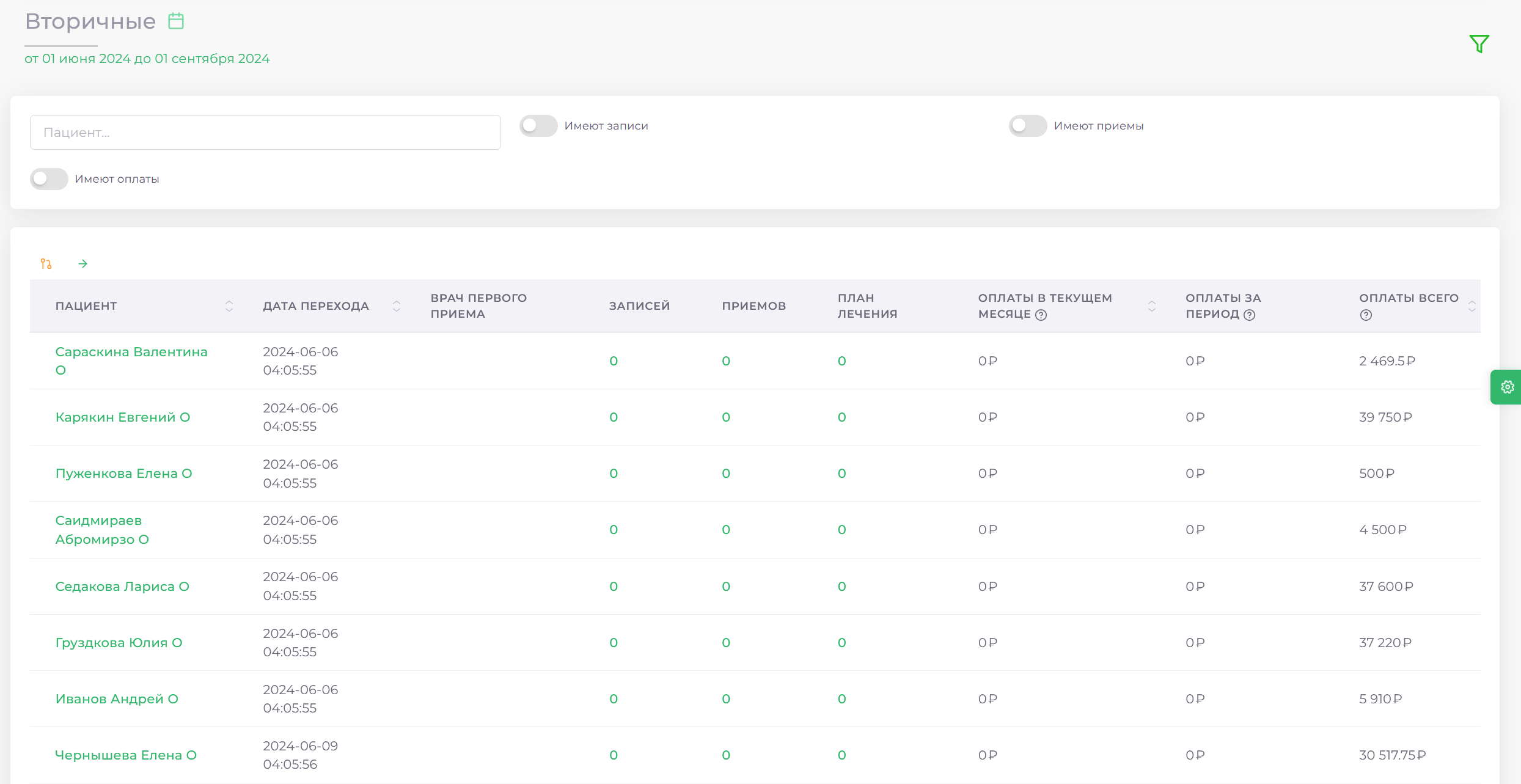Sort table by Пациент column arrows
The width and height of the screenshot is (1521, 784).
click(x=229, y=306)
